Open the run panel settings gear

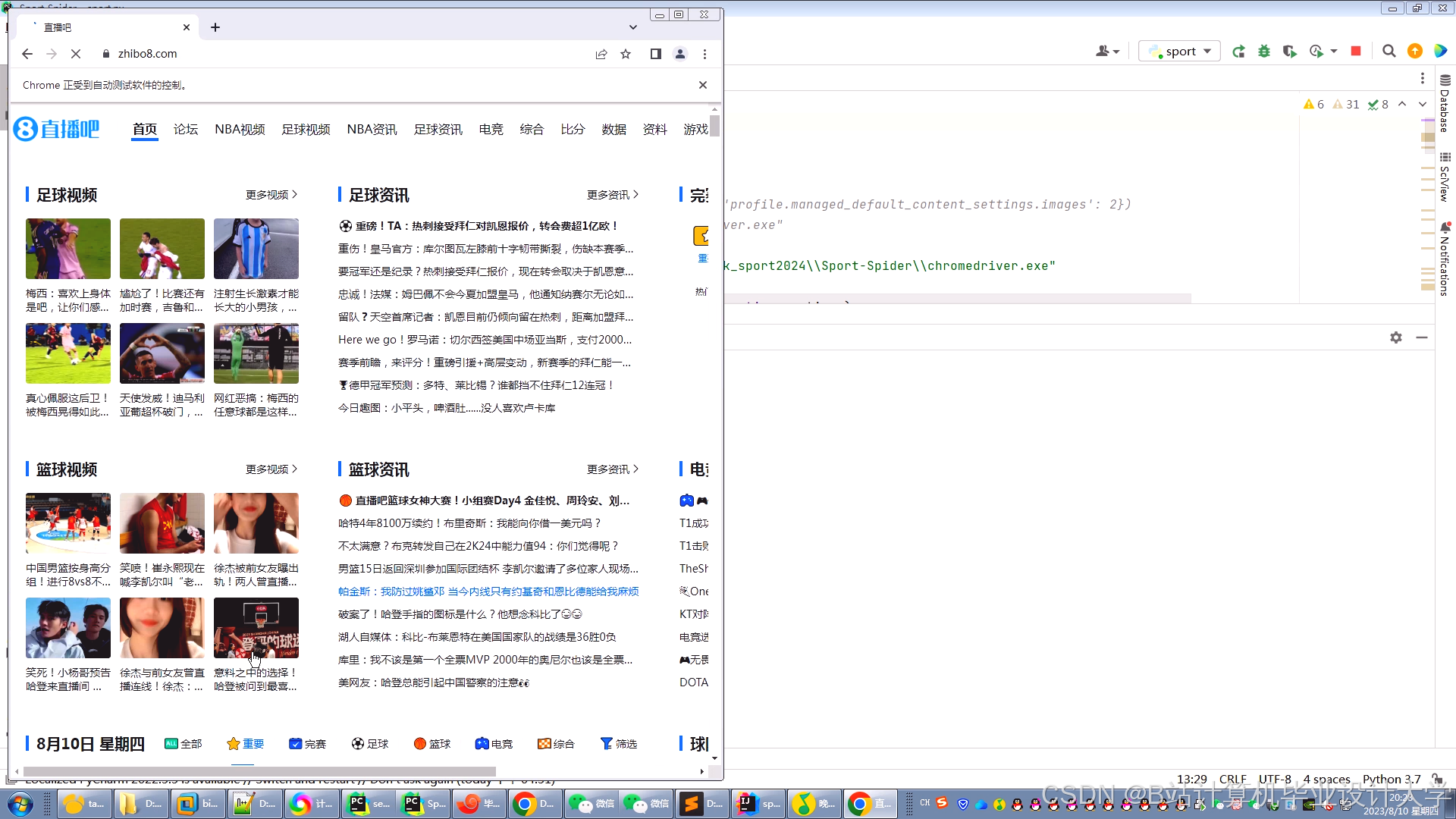point(1396,337)
